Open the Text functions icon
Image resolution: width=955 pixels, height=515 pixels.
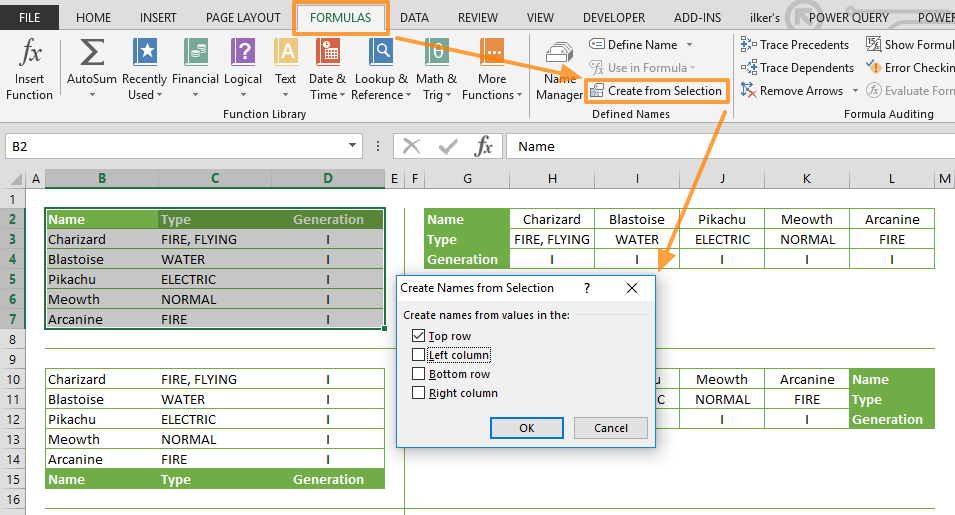coord(286,52)
